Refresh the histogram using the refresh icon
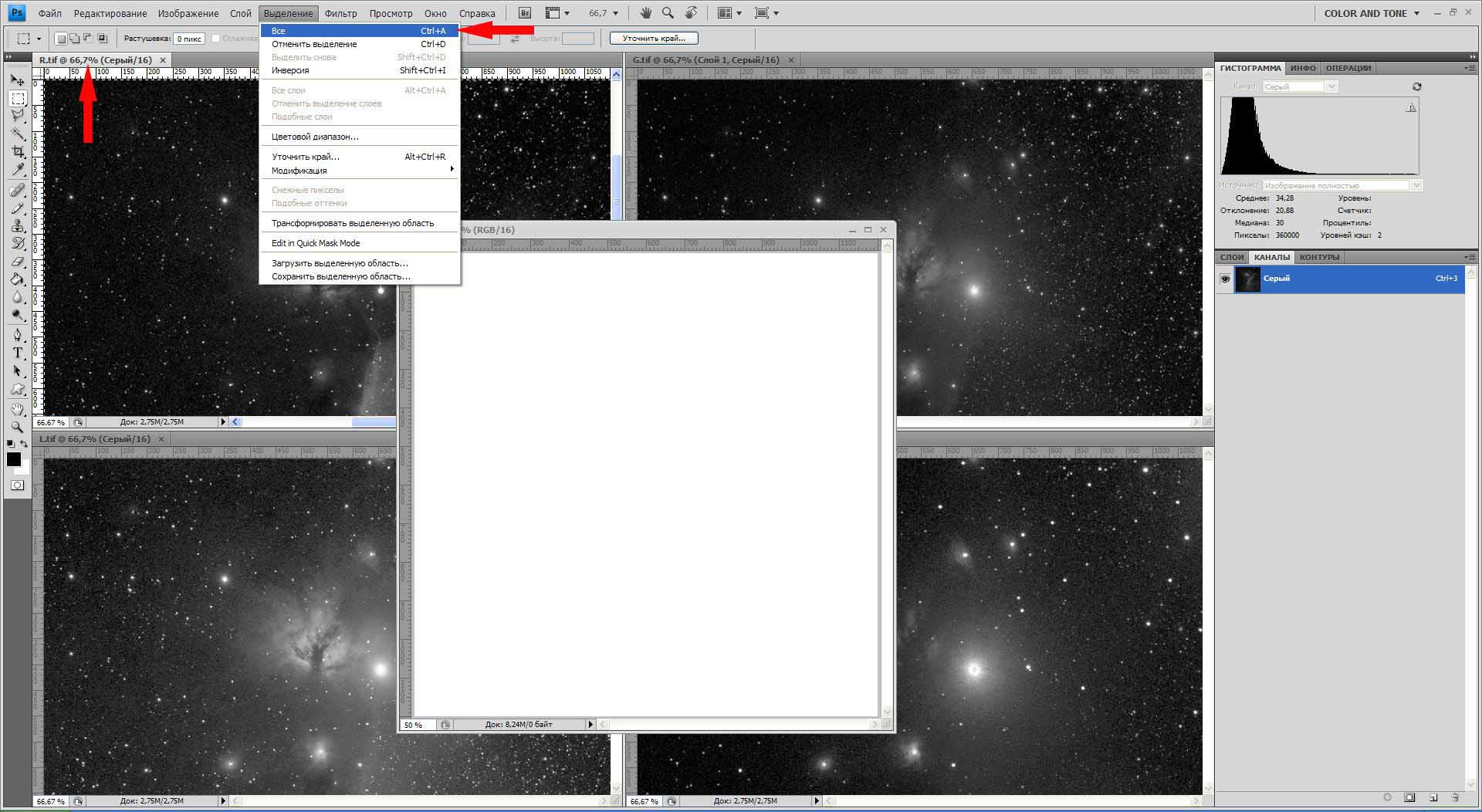1482x812 pixels. pyautogui.click(x=1416, y=86)
